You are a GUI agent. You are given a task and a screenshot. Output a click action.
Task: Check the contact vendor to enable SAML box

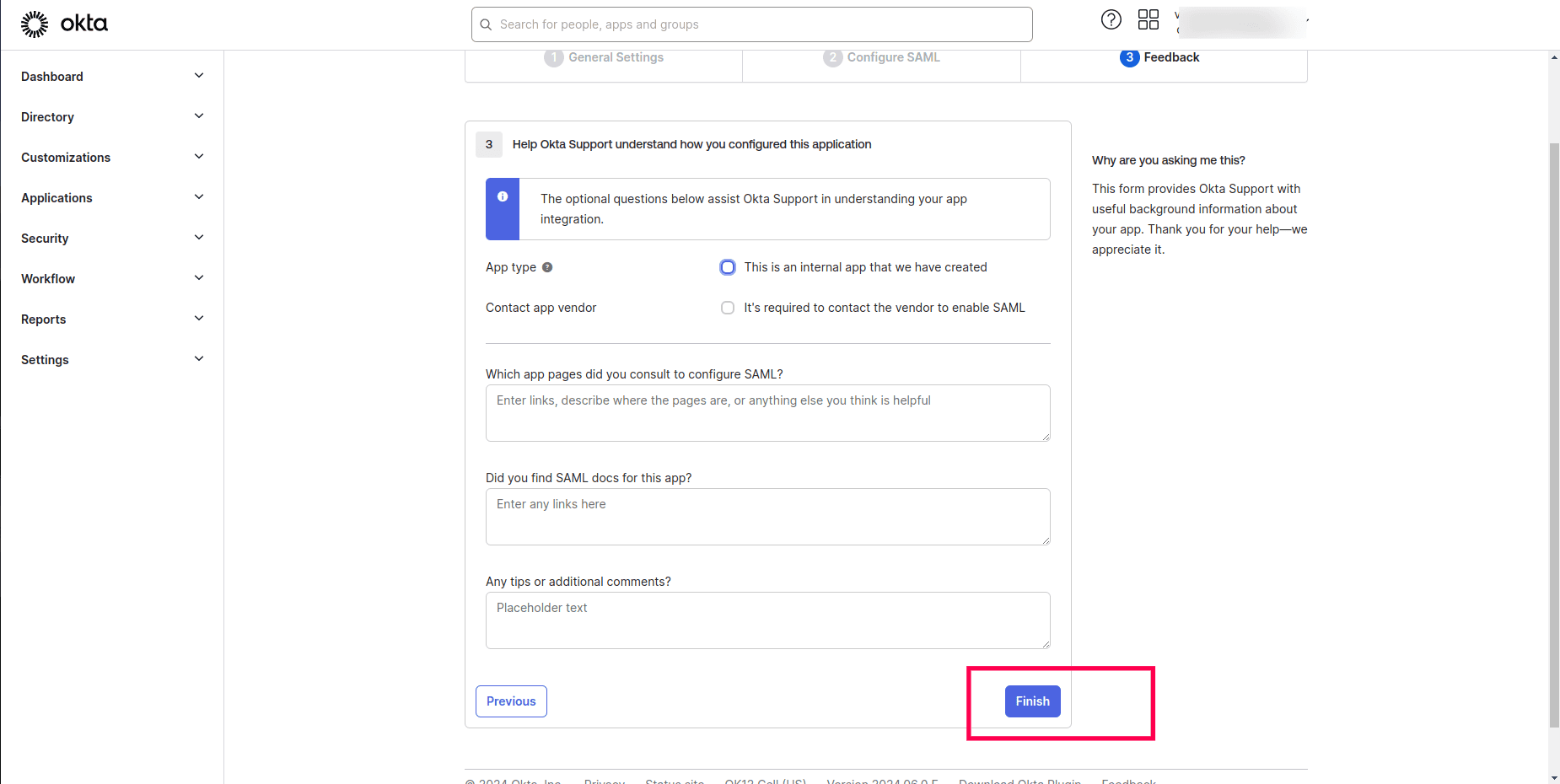click(728, 308)
